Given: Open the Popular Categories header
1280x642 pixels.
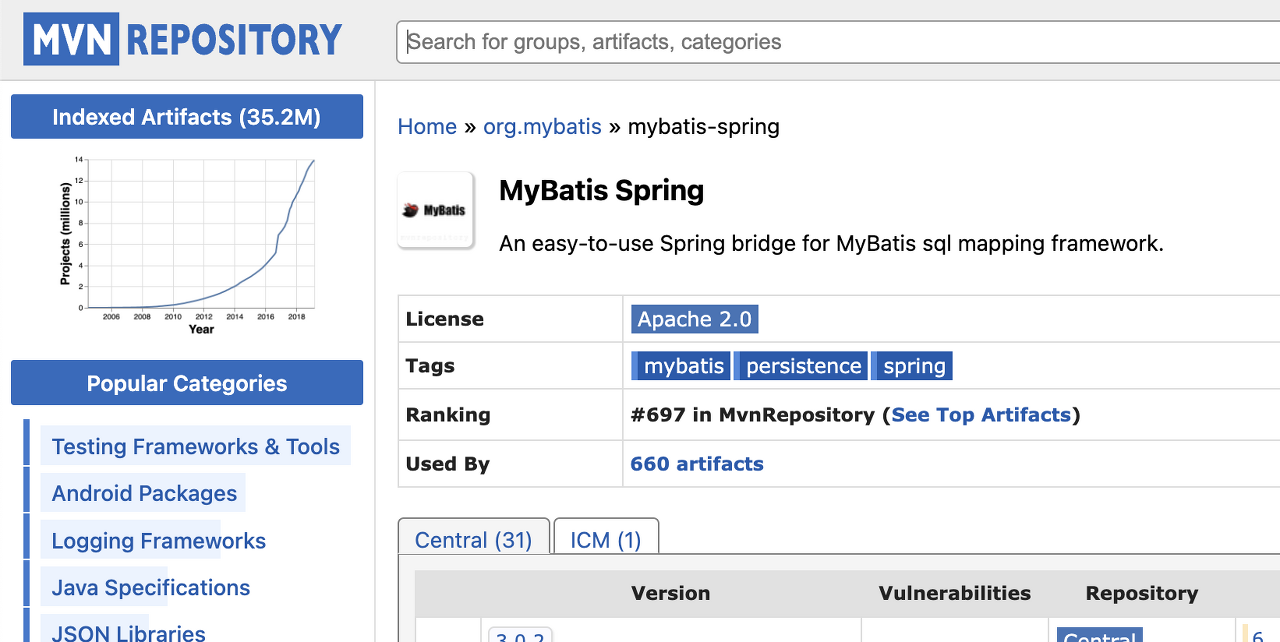Looking at the screenshot, I should pyautogui.click(x=187, y=383).
